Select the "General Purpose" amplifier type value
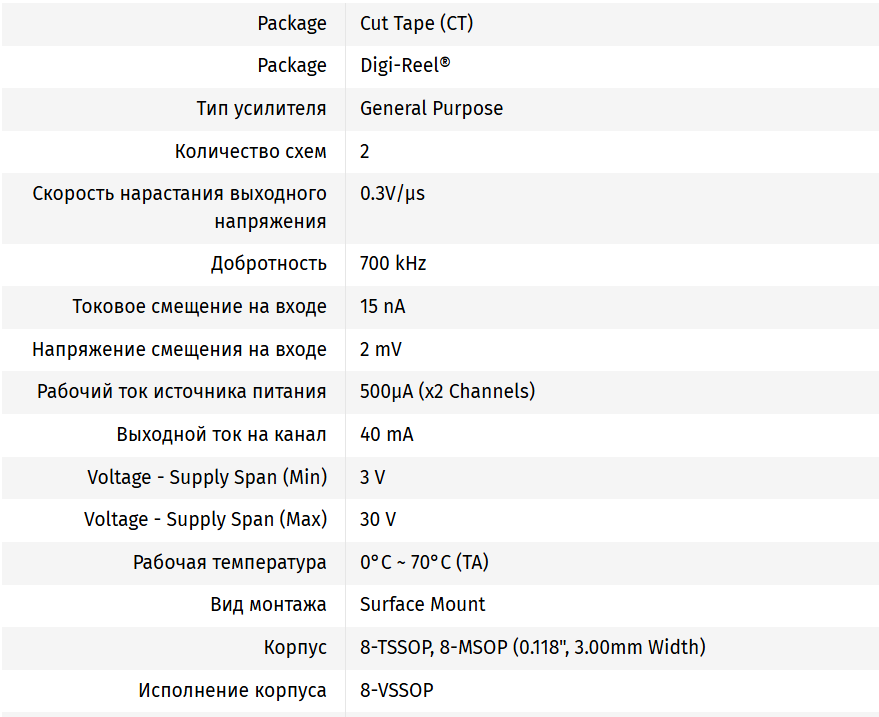Viewport: 879px width, 717px height. 431,108
